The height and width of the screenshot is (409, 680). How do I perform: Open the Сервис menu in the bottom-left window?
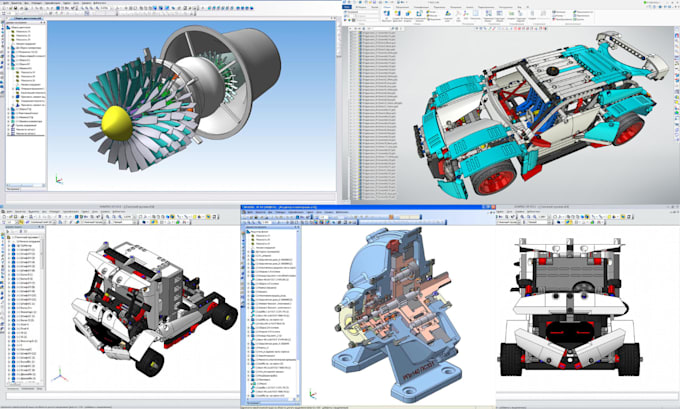pyautogui.click(x=85, y=212)
